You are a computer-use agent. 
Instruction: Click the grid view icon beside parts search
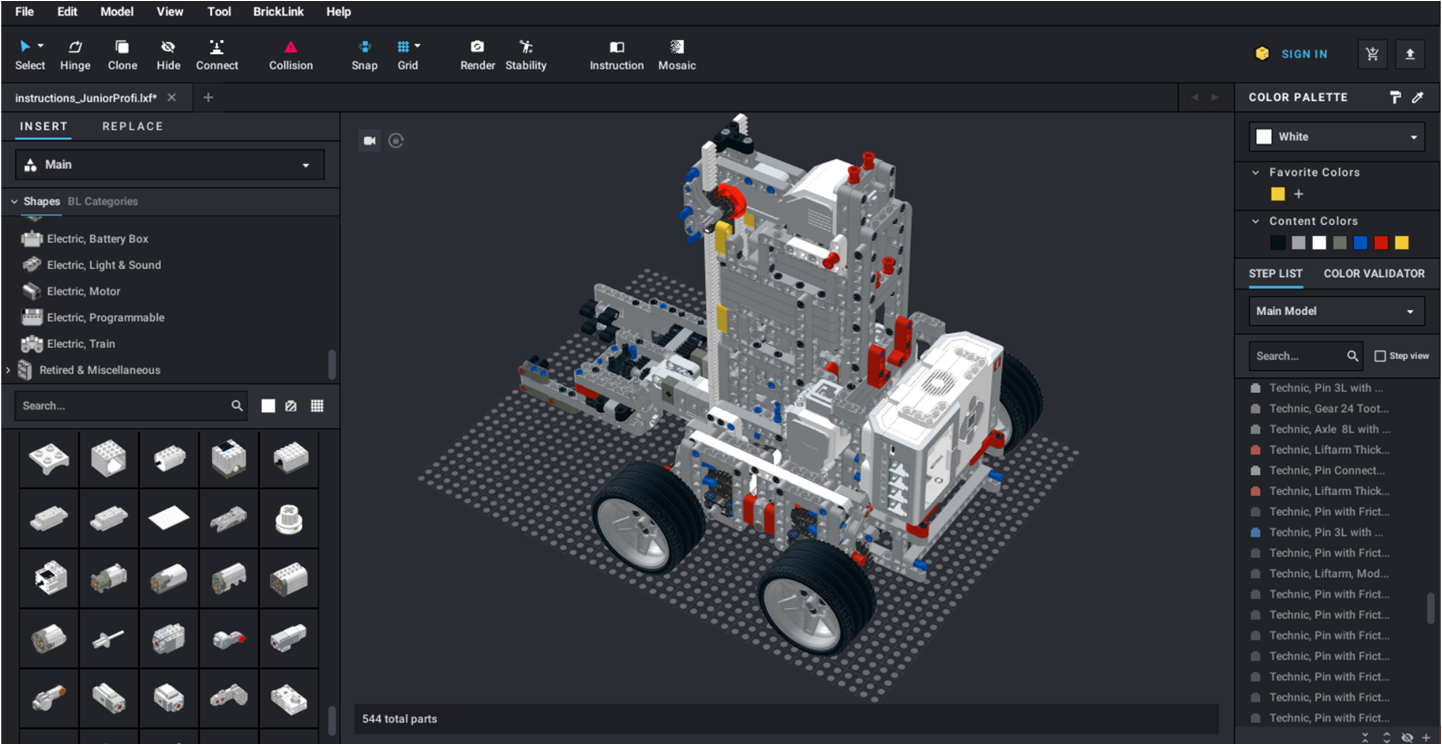(317, 406)
